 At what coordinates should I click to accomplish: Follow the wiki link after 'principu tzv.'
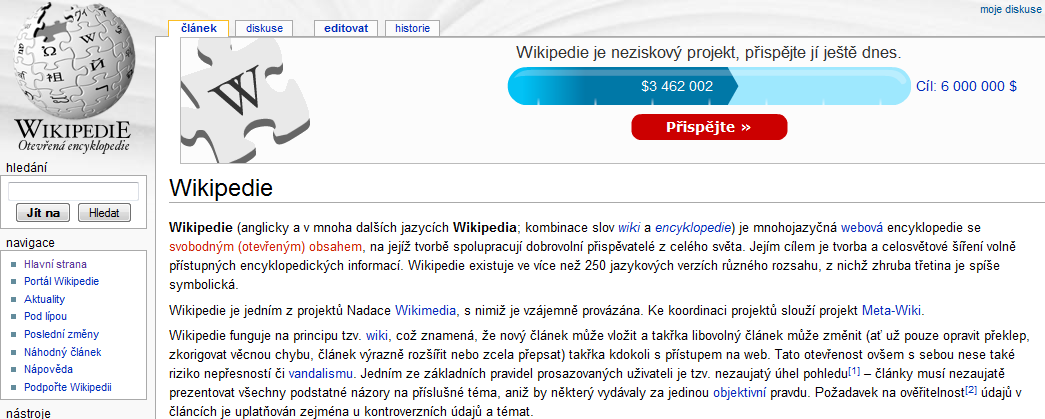click(x=377, y=334)
